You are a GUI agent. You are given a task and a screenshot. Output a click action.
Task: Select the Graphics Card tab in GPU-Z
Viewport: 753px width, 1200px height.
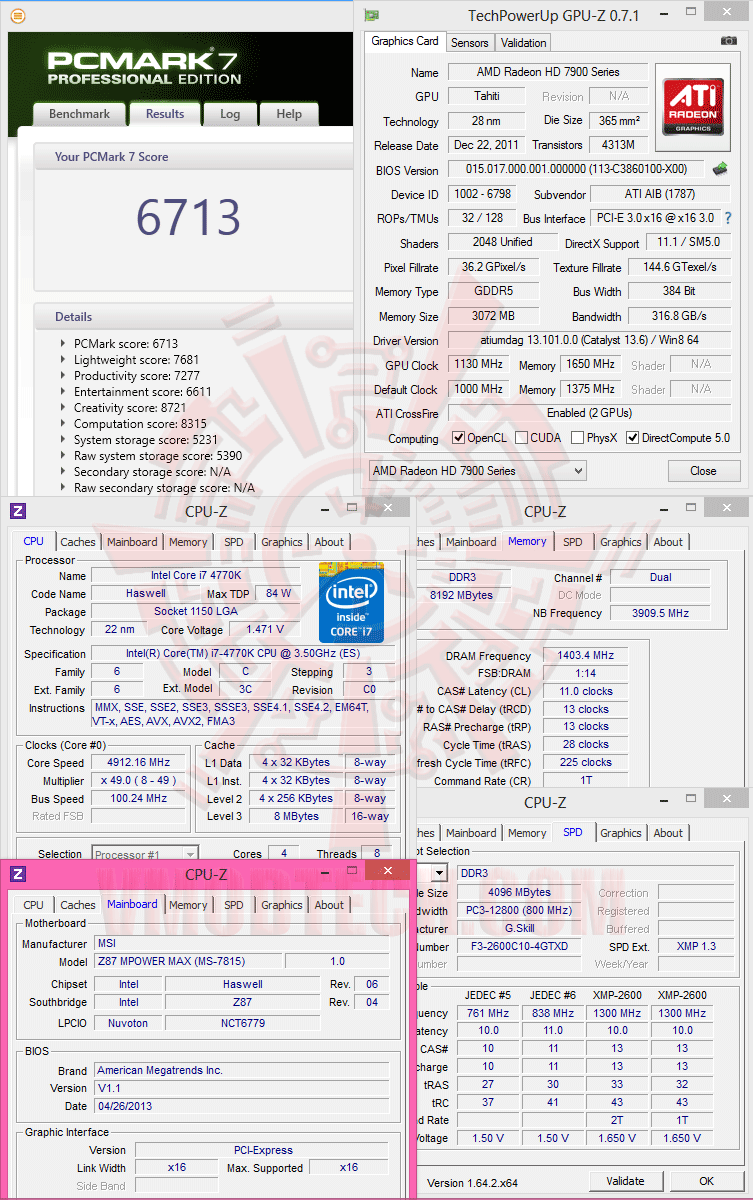pyautogui.click(x=405, y=41)
